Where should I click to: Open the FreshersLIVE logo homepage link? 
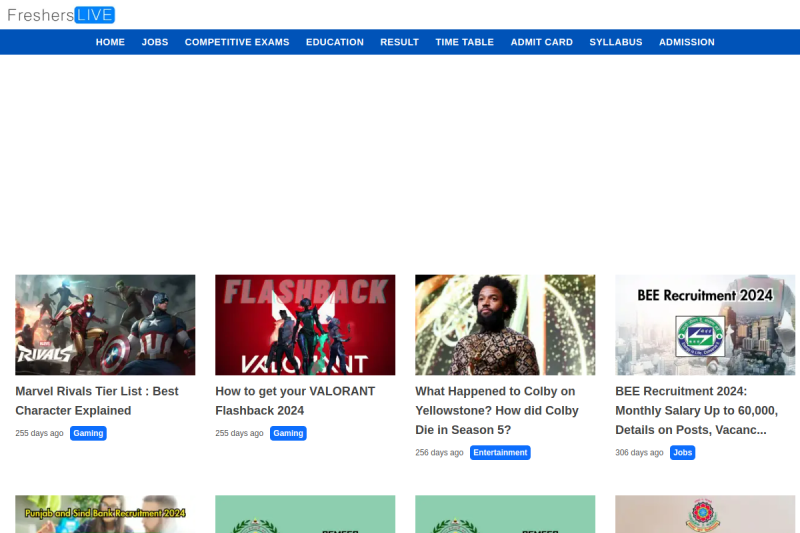[61, 15]
